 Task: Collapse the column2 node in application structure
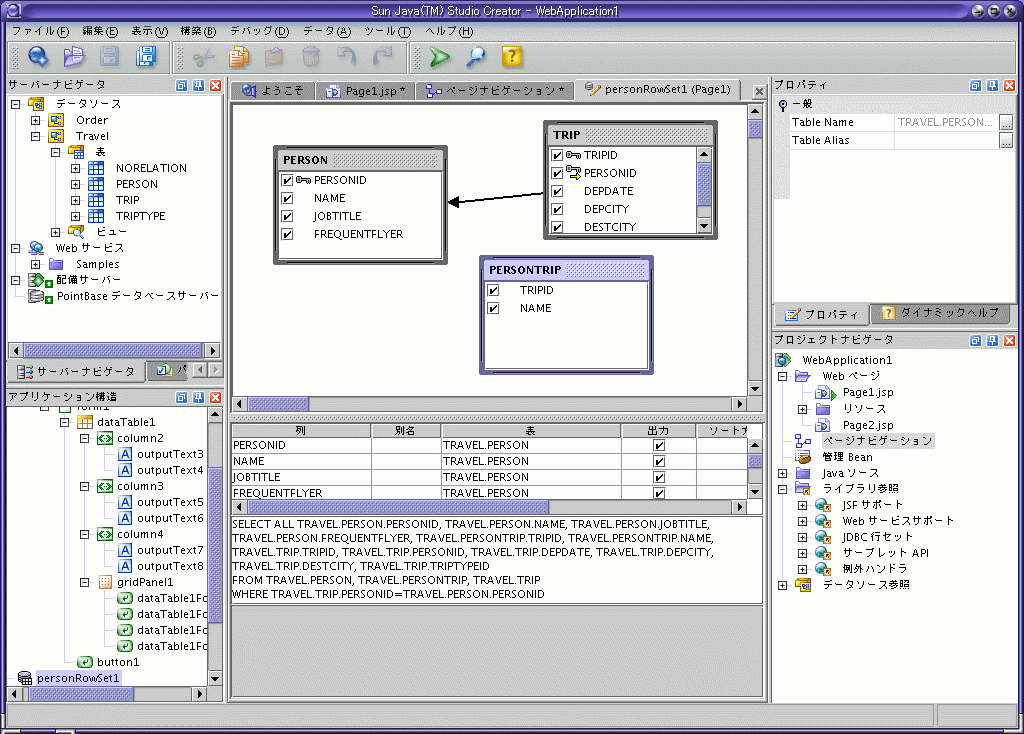(x=84, y=438)
